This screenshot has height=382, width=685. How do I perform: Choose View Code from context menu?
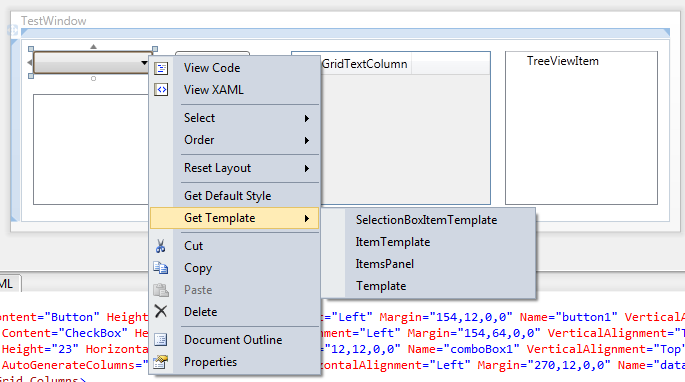pos(235,68)
